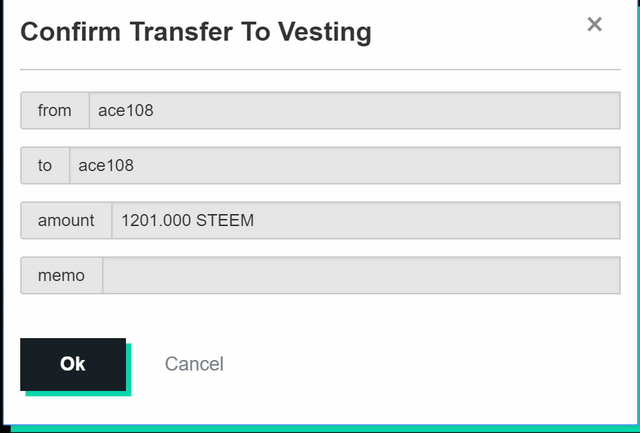The height and width of the screenshot is (433, 640).
Task: Click the "to" field label
Action: coord(45,166)
